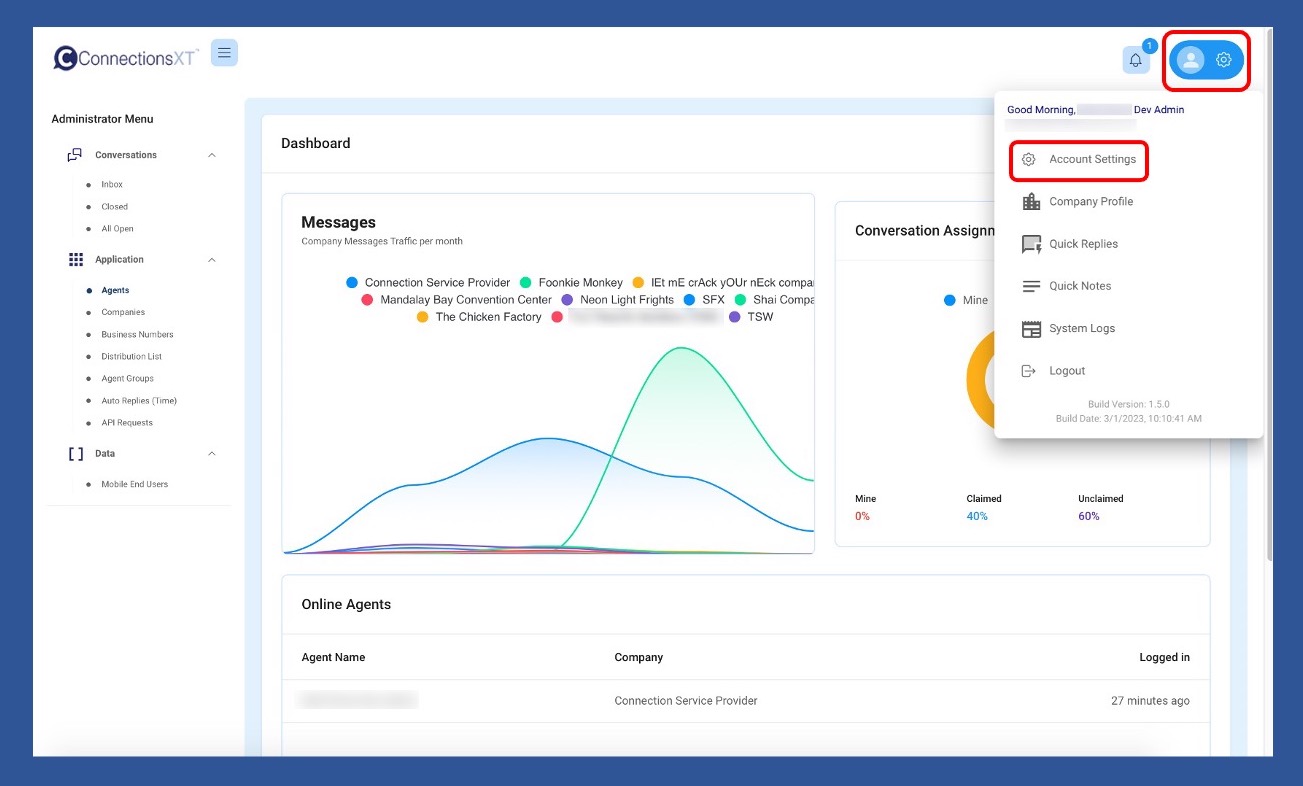Viewport: 1303px width, 786px height.
Task: Collapse the Application menu section
Action: tap(211, 260)
